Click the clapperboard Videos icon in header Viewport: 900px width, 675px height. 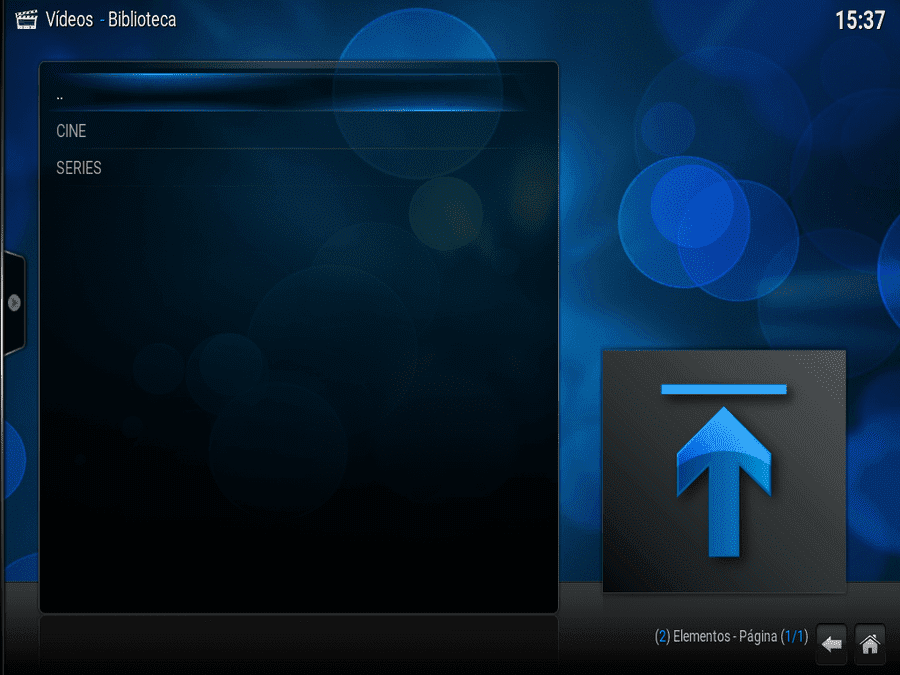click(x=26, y=20)
